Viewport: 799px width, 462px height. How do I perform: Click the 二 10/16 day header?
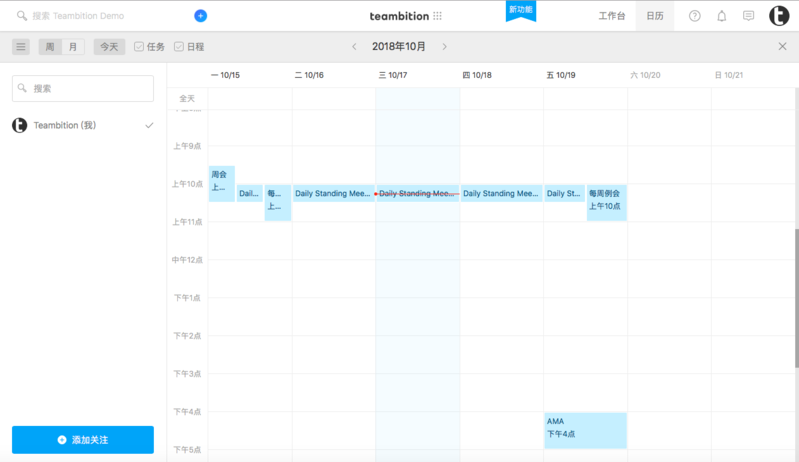(309, 75)
